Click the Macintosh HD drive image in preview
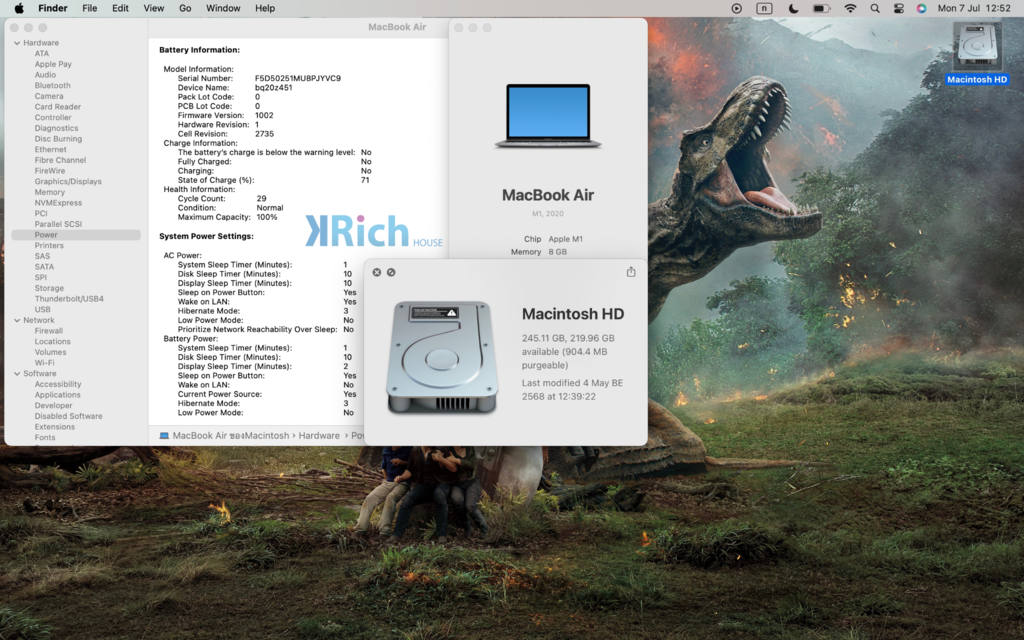The image size is (1024, 640). click(x=442, y=357)
